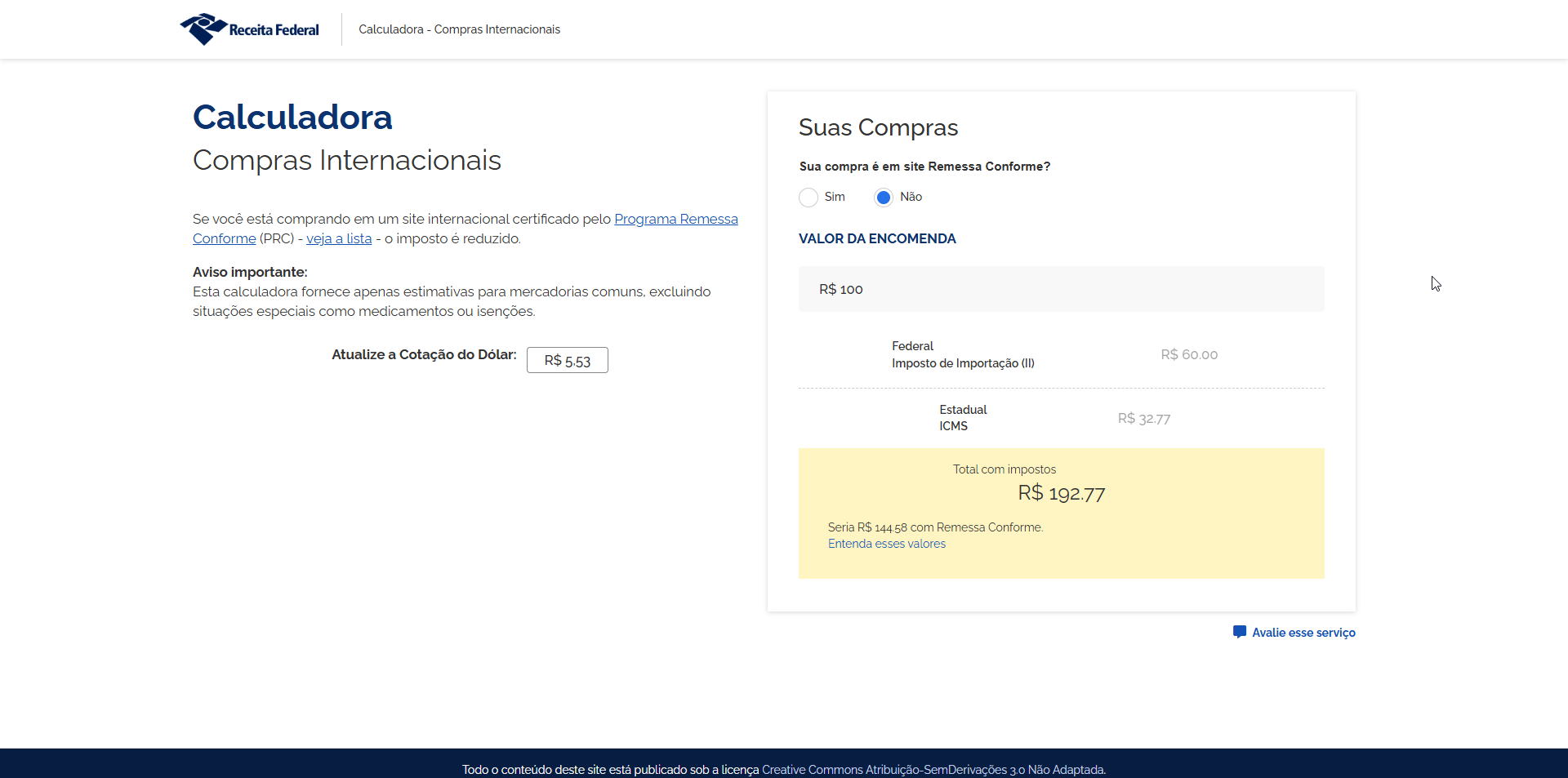The image size is (1568, 778).
Task: Click the text Seria R$ 144.58 com Remessa Conforme
Action: point(935,527)
